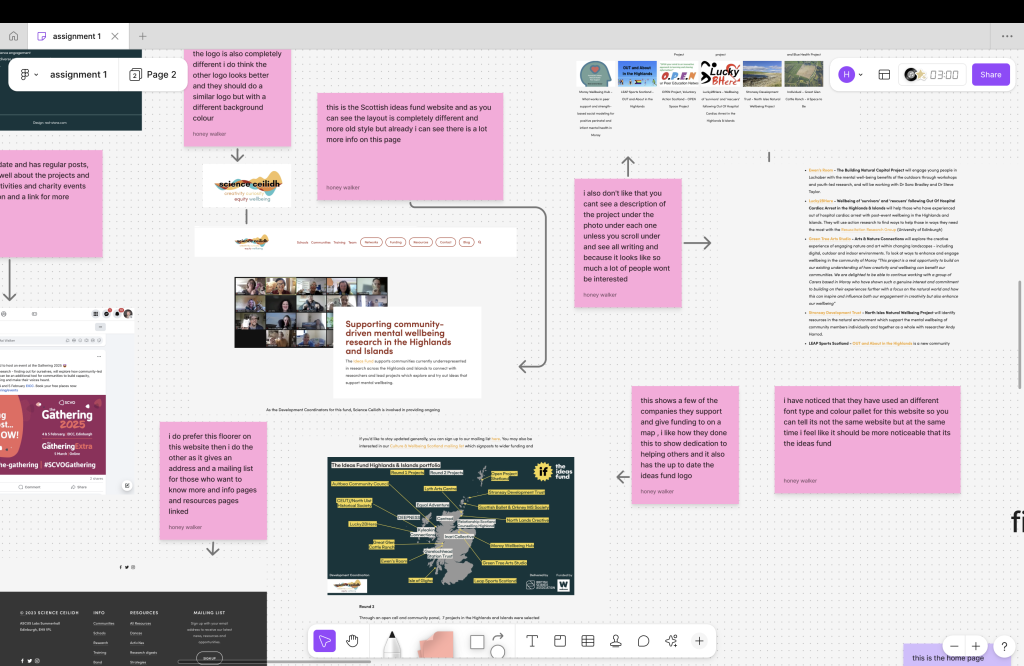This screenshot has width=1024, height=666.
Task: Go to the Home tab
Action: [x=14, y=36]
